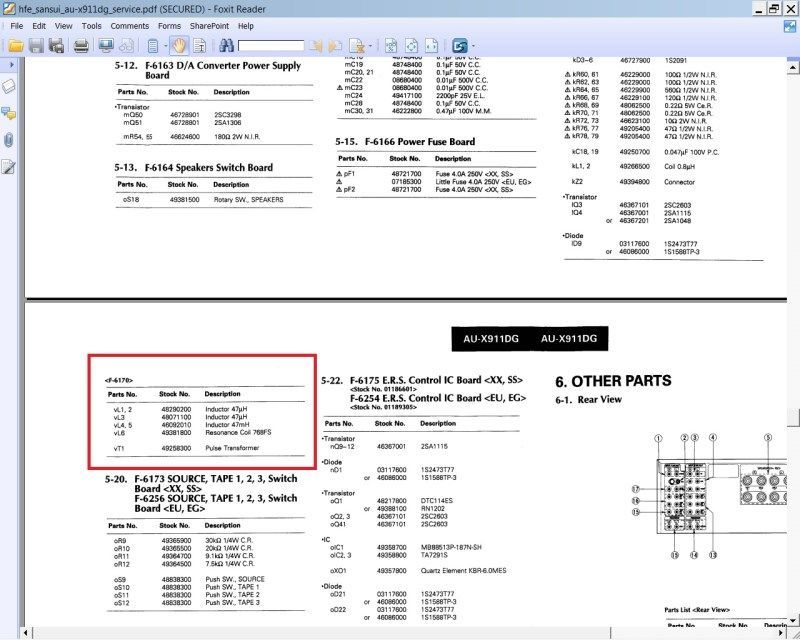Viewport: 800px width, 640px height.
Task: Click the Foxit Reader title bar icon
Action: [9, 9]
